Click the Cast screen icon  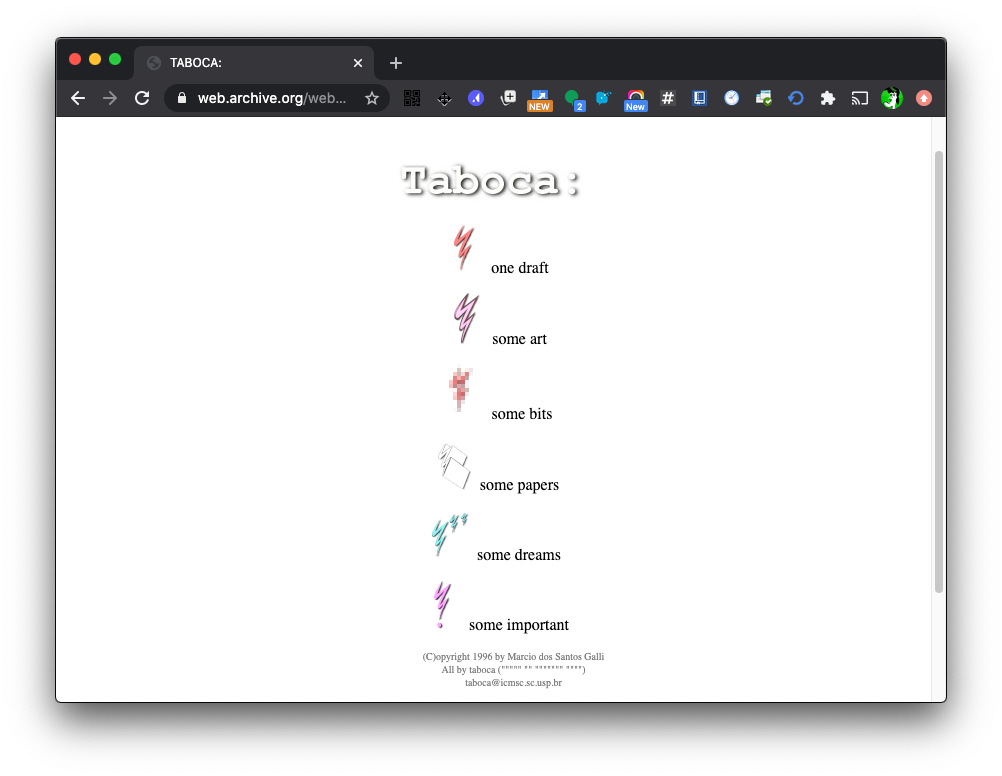[x=860, y=98]
